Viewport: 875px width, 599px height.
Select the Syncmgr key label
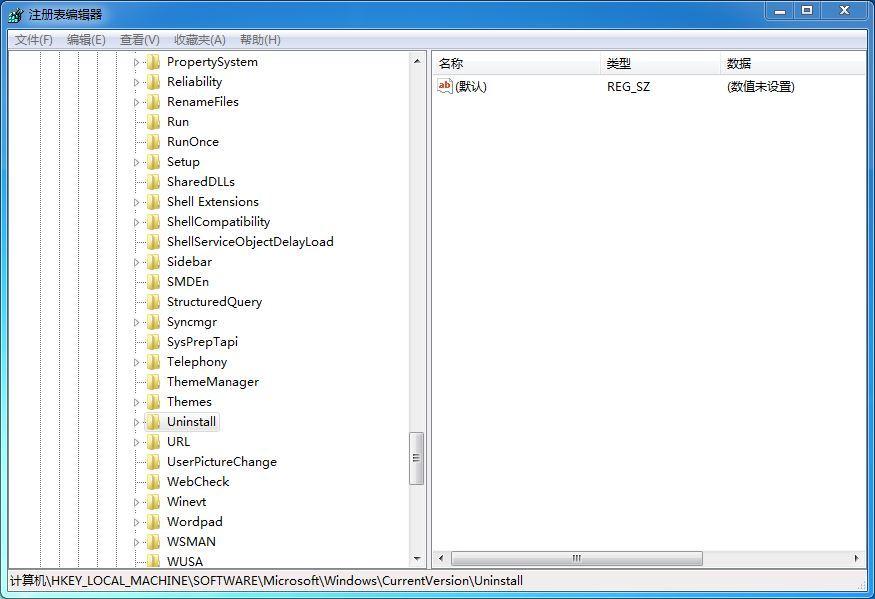coord(192,322)
